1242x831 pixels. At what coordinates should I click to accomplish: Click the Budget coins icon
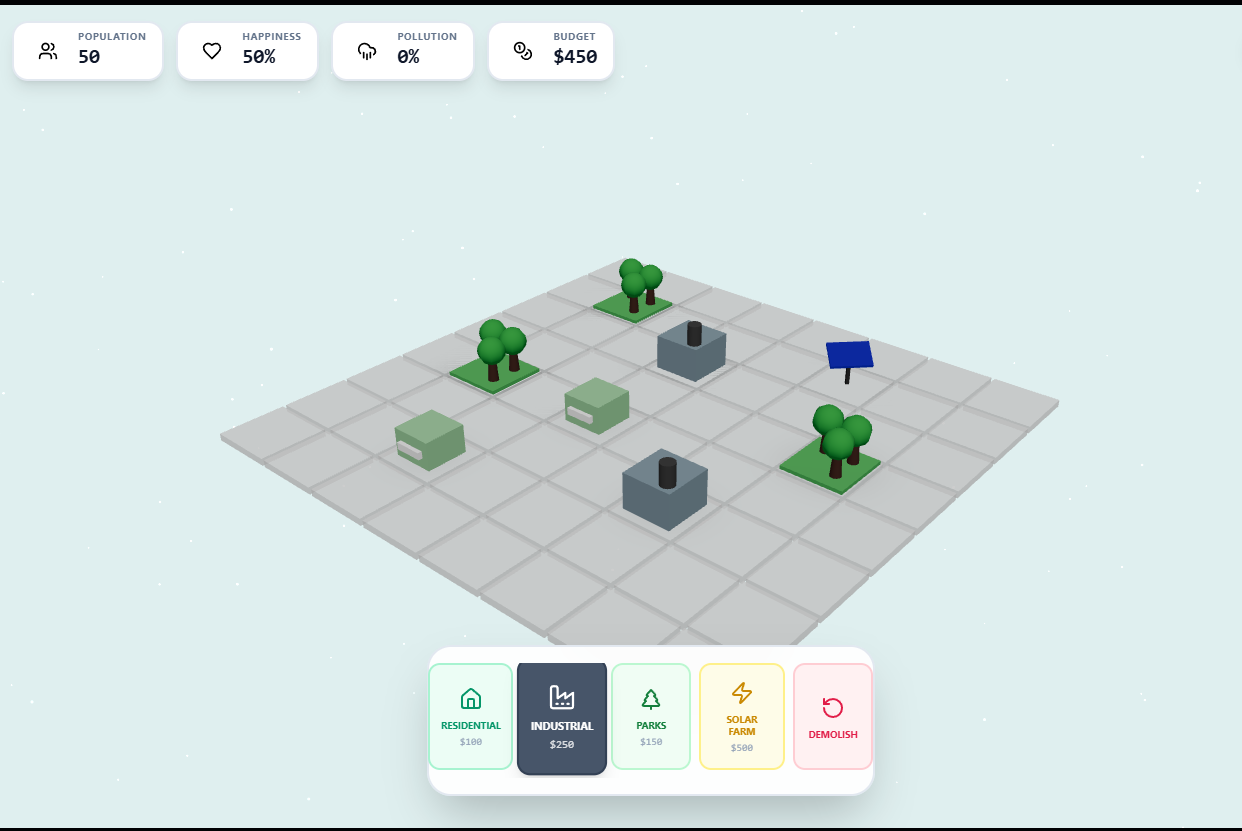click(523, 51)
